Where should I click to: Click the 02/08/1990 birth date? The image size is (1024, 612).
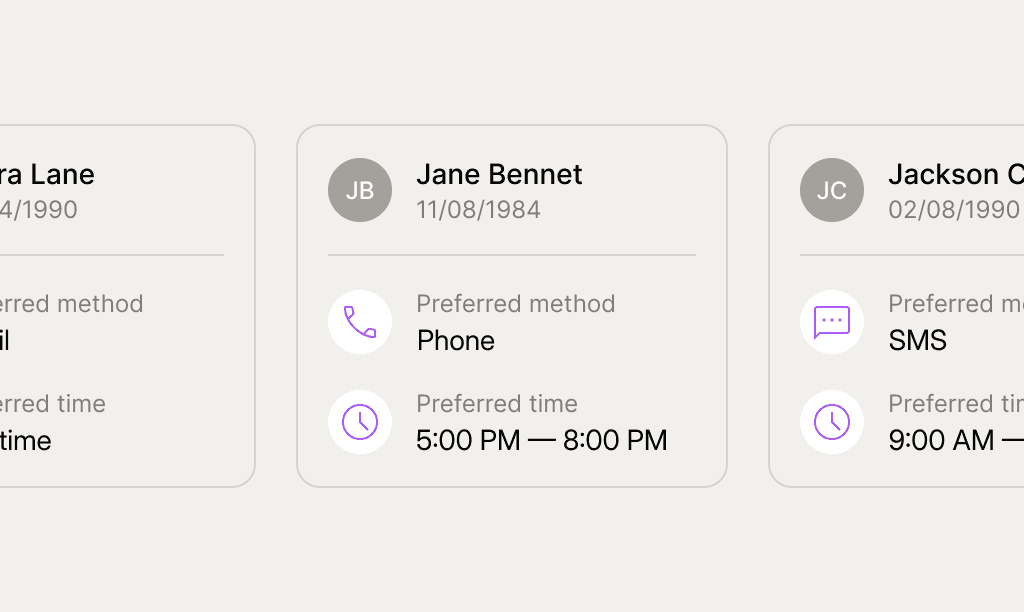coord(953,210)
